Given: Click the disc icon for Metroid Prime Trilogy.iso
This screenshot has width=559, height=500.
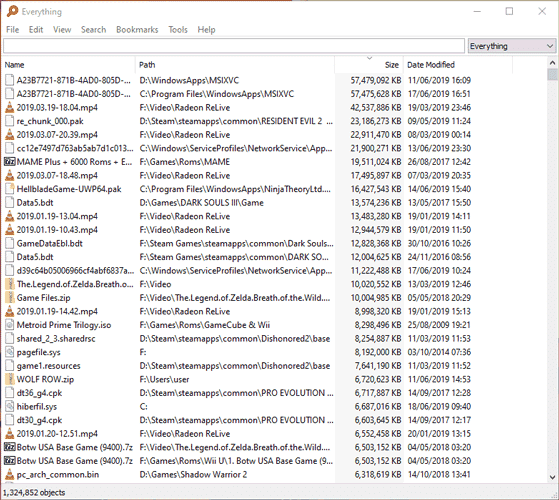Looking at the screenshot, I should [10, 325].
